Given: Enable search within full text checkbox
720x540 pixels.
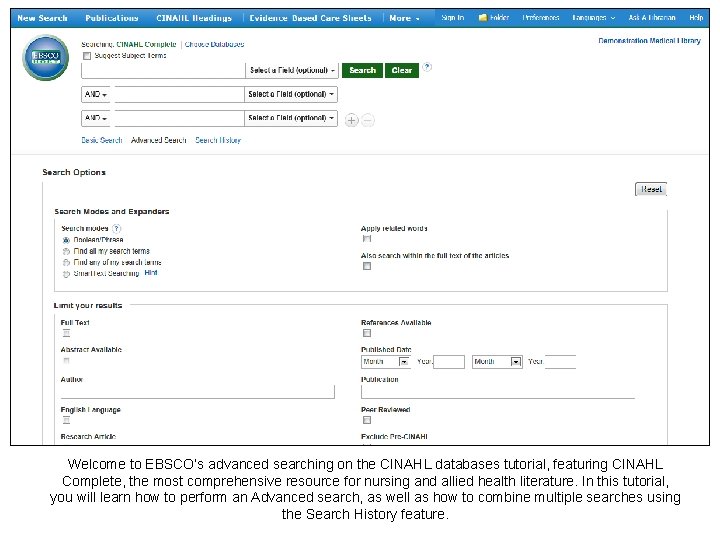Looking at the screenshot, I should [x=366, y=266].
